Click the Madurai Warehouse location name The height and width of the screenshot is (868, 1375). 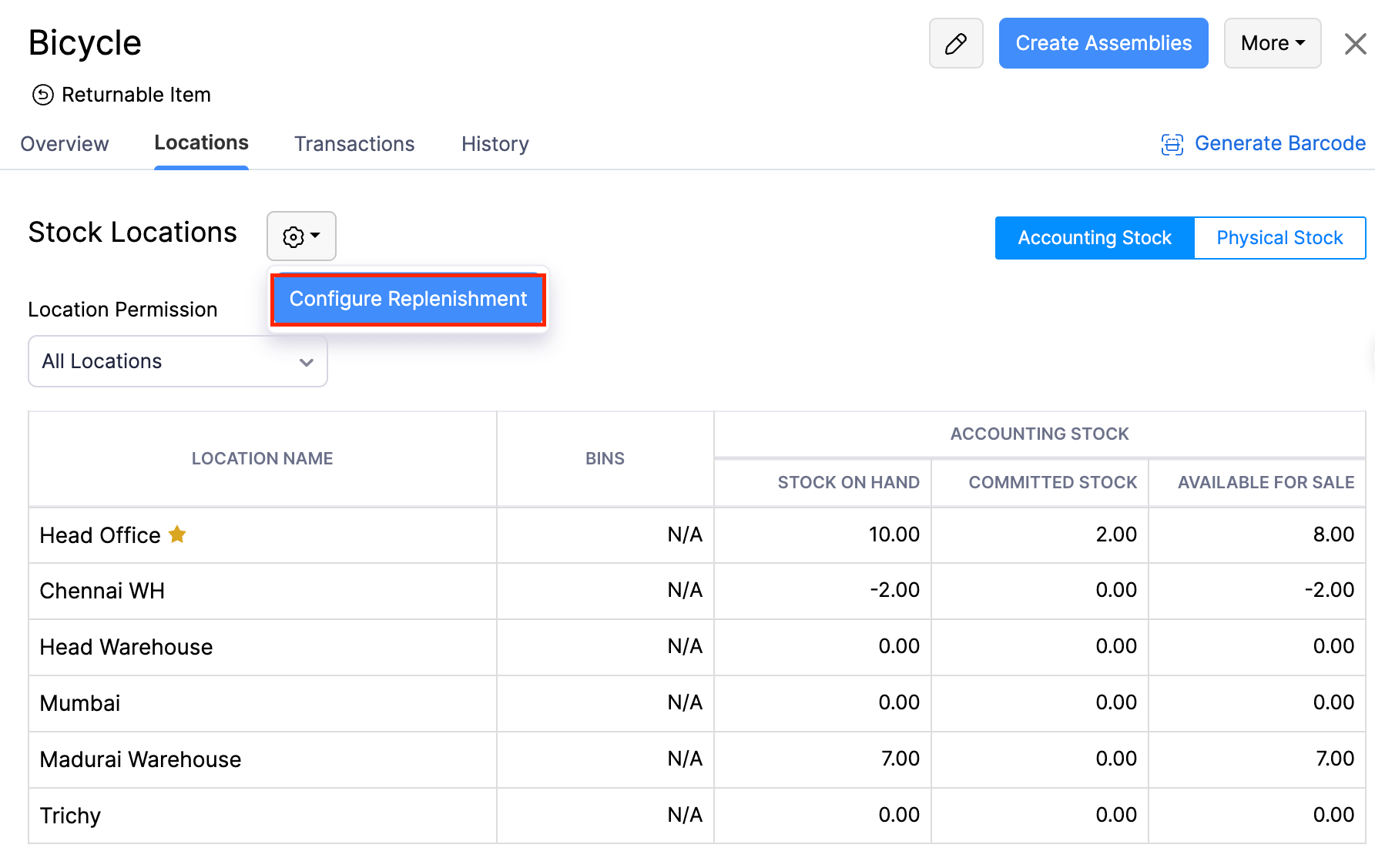pos(140,759)
